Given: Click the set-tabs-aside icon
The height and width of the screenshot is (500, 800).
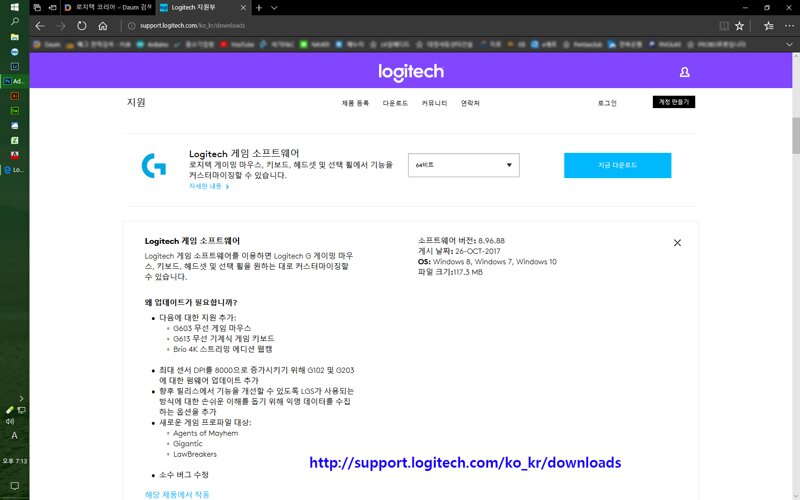Looking at the screenshot, I should point(52,8).
